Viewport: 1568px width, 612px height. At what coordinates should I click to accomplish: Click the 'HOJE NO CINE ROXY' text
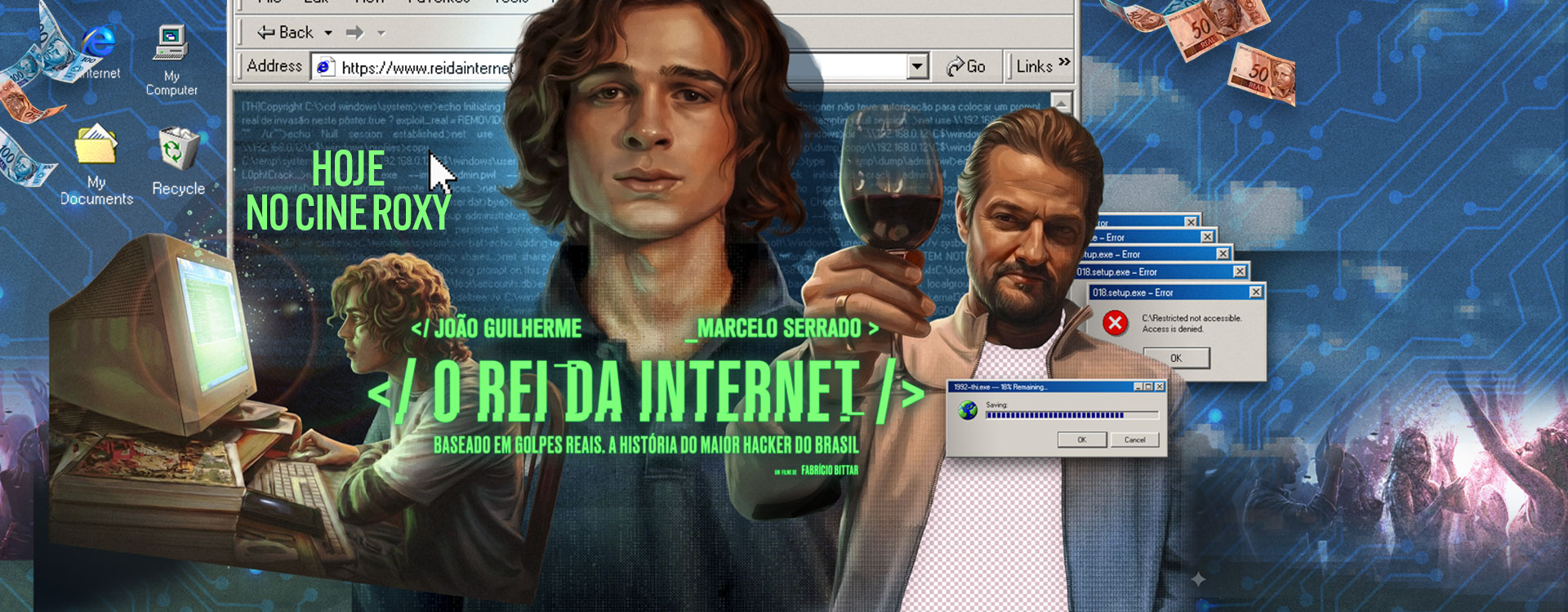coord(348,191)
